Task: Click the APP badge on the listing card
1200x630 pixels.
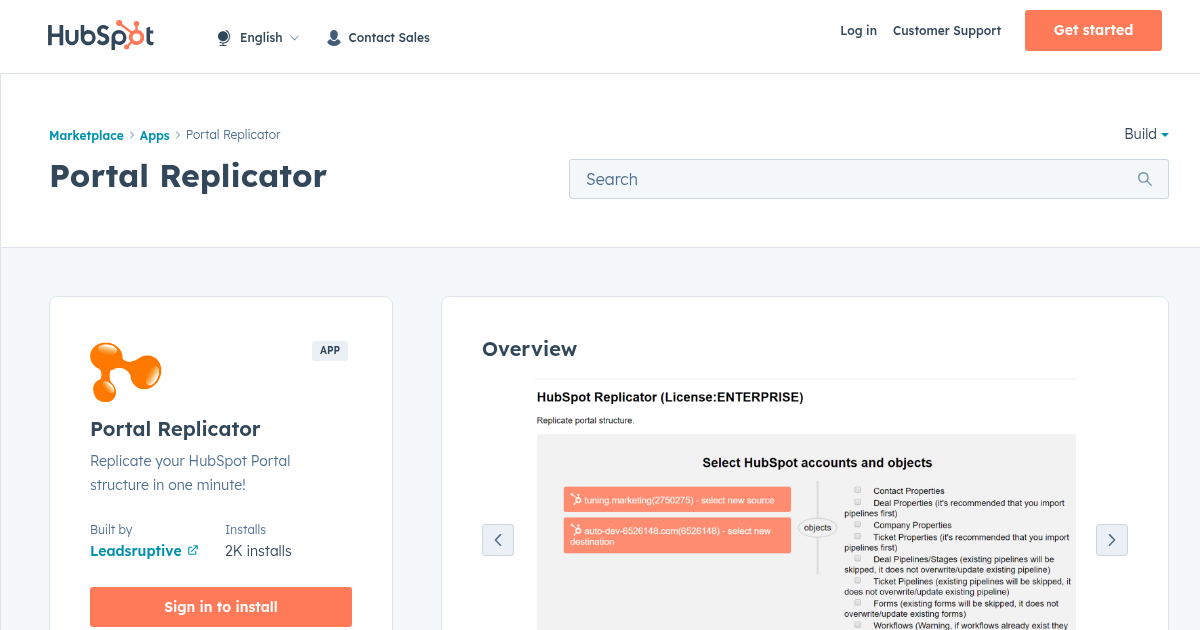Action: click(x=330, y=350)
